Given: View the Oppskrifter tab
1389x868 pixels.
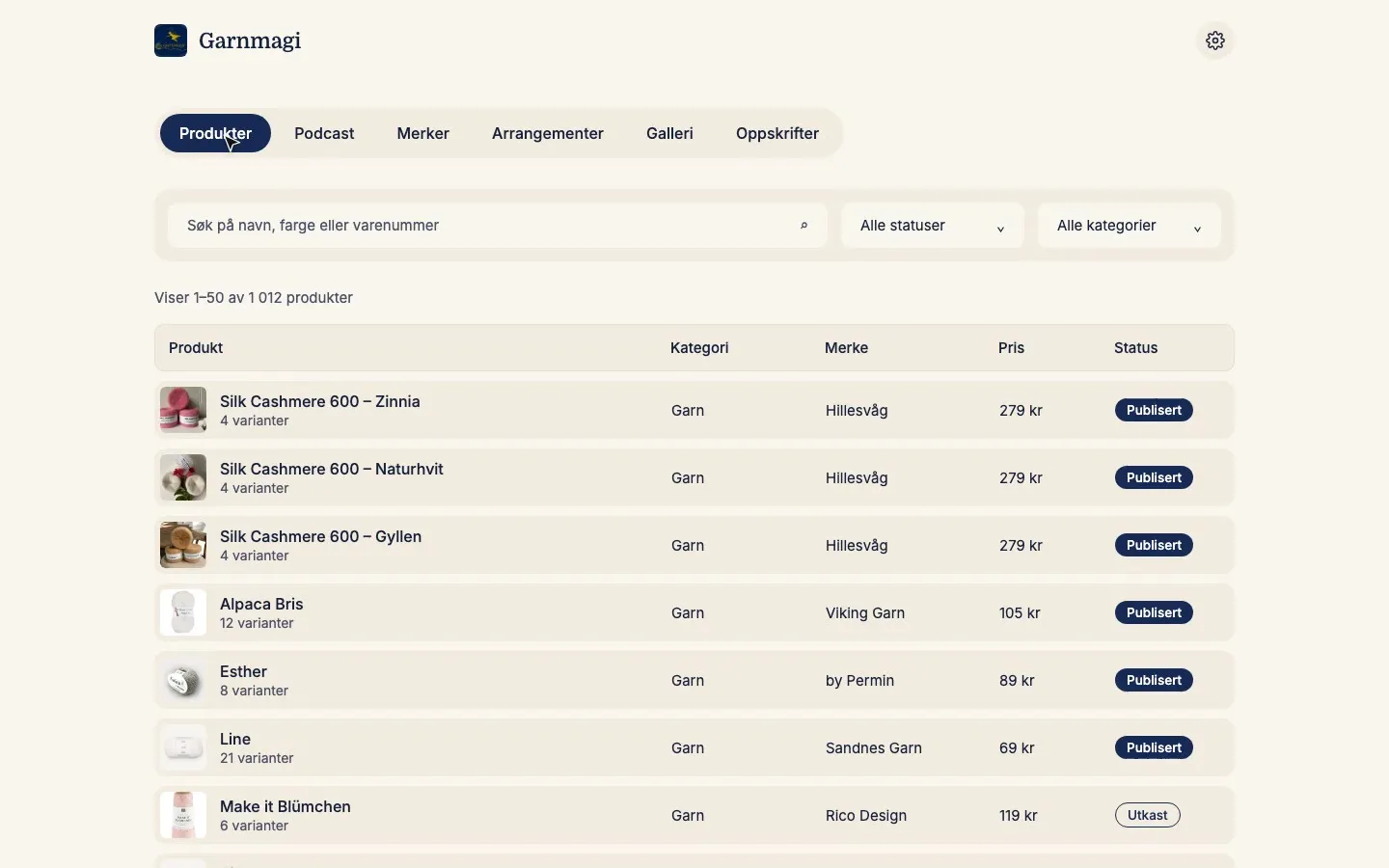Looking at the screenshot, I should pos(777,133).
